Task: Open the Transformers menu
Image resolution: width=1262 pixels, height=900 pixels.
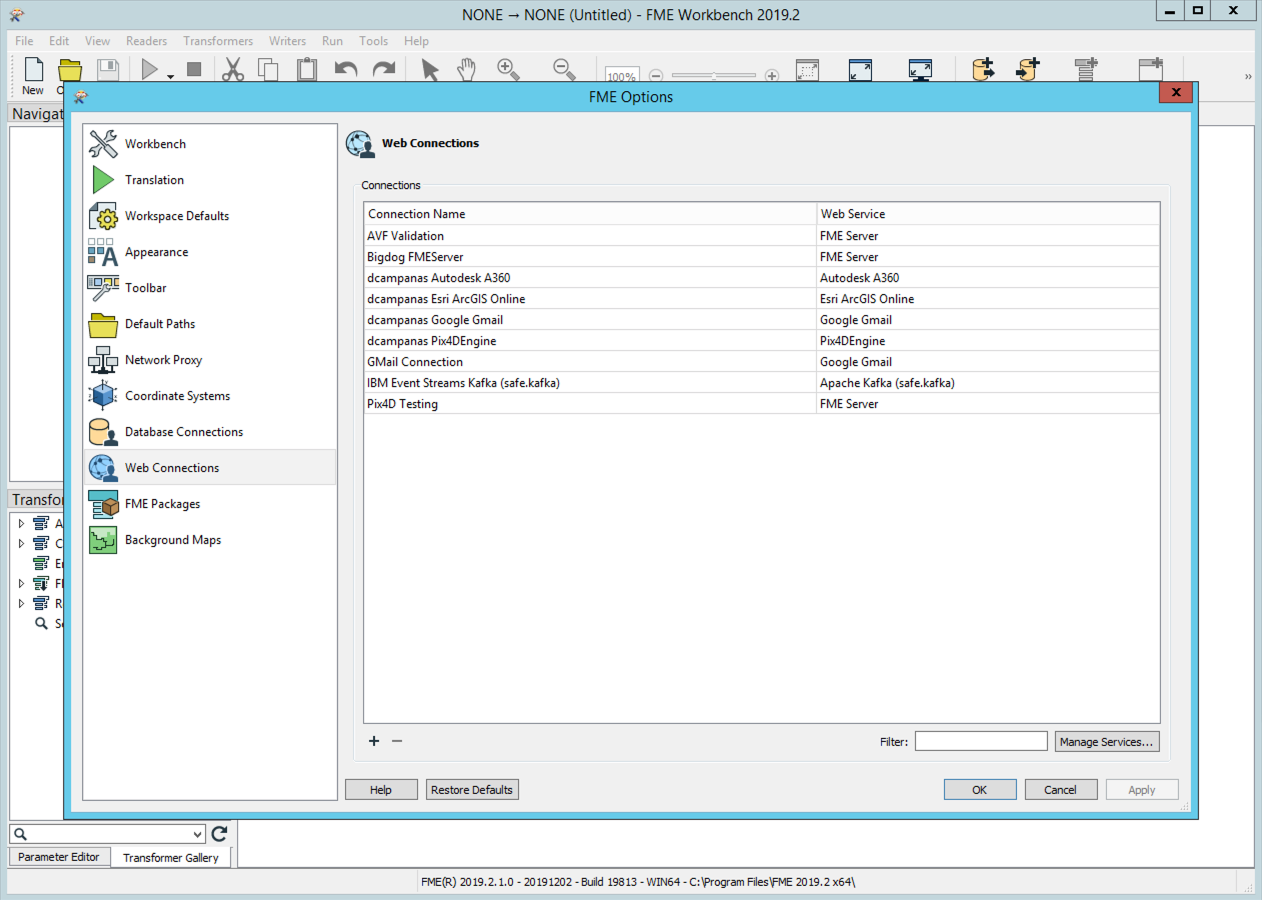Action: tap(218, 41)
